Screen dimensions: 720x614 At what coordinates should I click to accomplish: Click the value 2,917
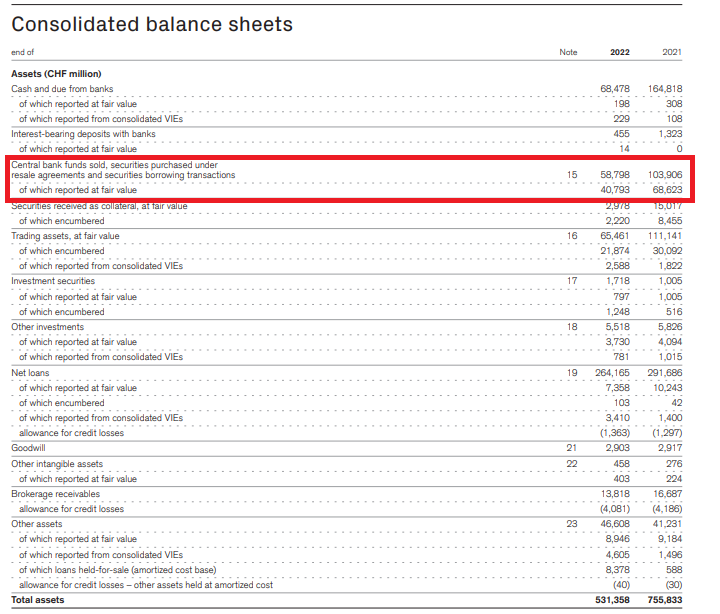(x=670, y=448)
